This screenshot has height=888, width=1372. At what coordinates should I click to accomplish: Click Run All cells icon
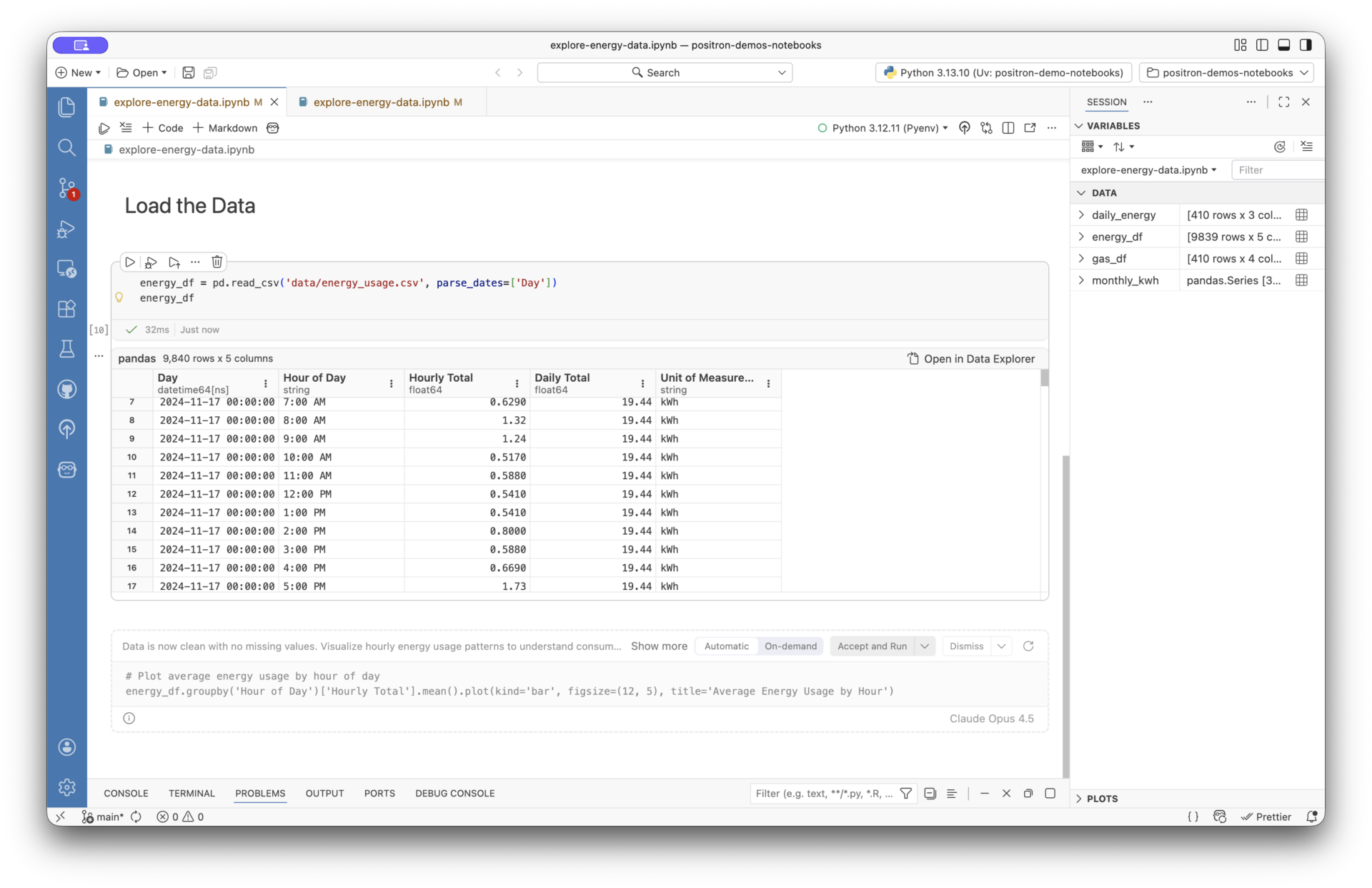pyautogui.click(x=104, y=128)
